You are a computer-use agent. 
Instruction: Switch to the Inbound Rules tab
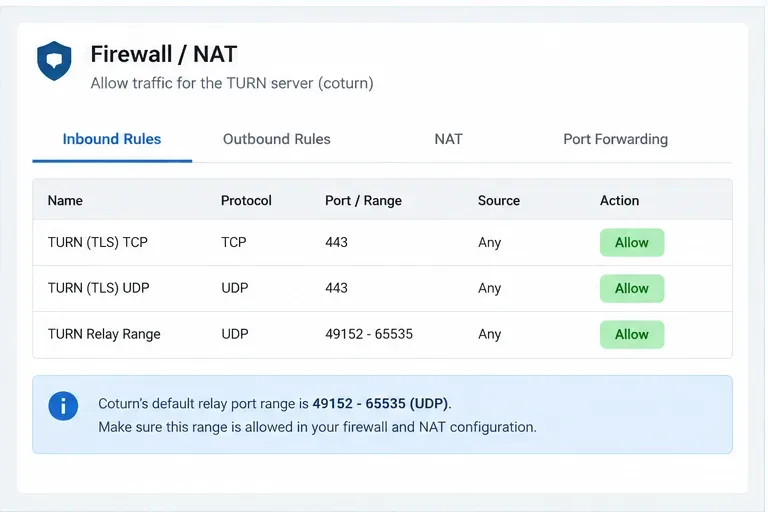[112, 139]
